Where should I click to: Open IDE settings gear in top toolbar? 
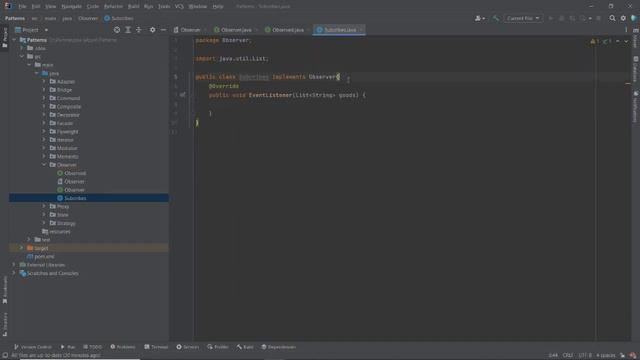(623, 18)
